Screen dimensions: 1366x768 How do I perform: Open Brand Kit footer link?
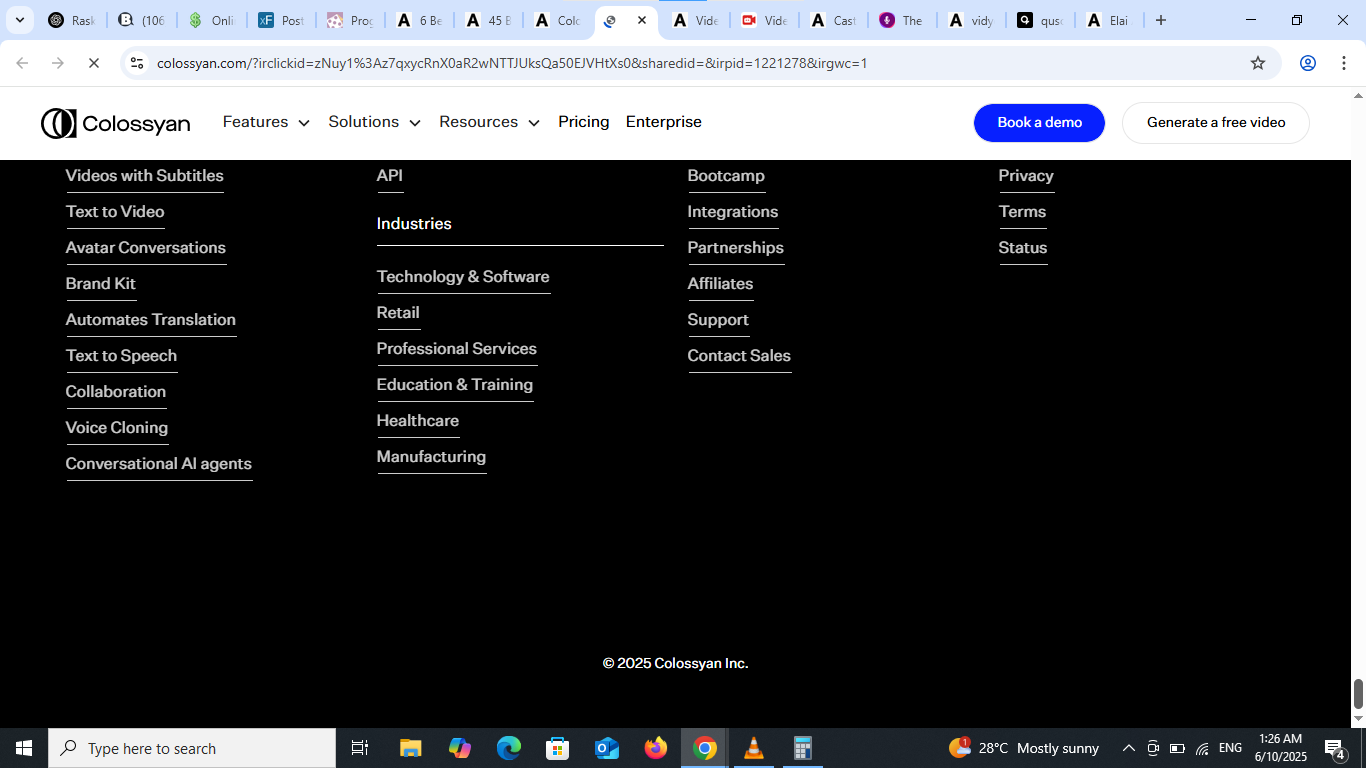click(x=101, y=284)
